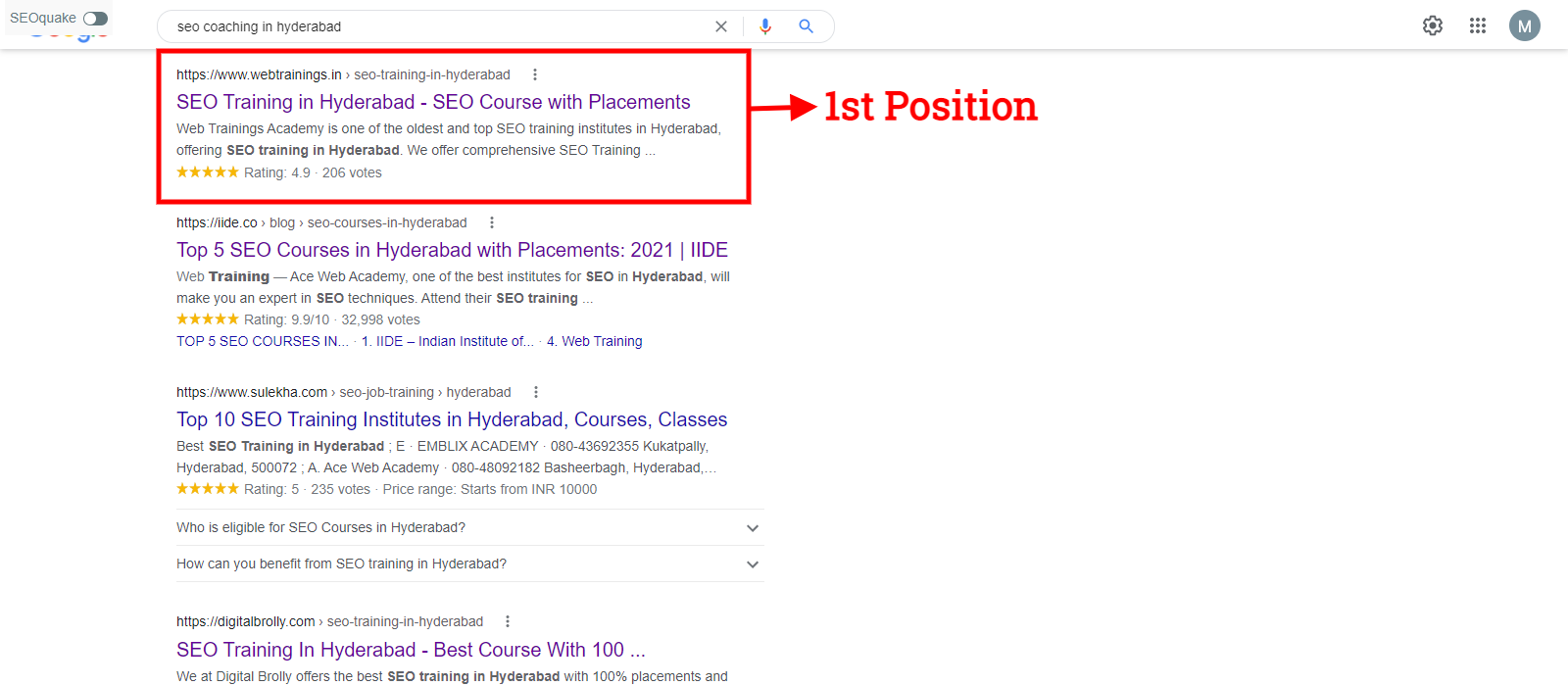Clear the search query with the X icon

[x=721, y=26]
